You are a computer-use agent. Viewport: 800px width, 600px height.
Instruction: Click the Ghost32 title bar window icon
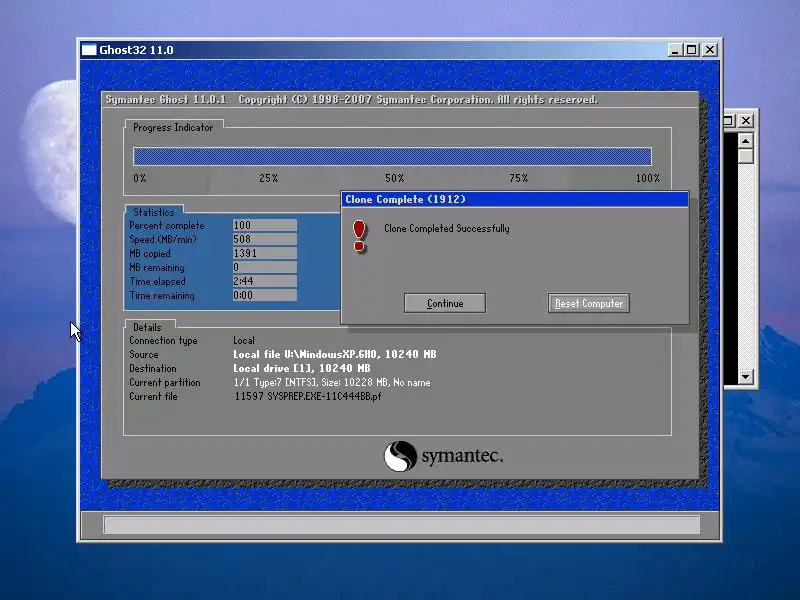pos(89,49)
